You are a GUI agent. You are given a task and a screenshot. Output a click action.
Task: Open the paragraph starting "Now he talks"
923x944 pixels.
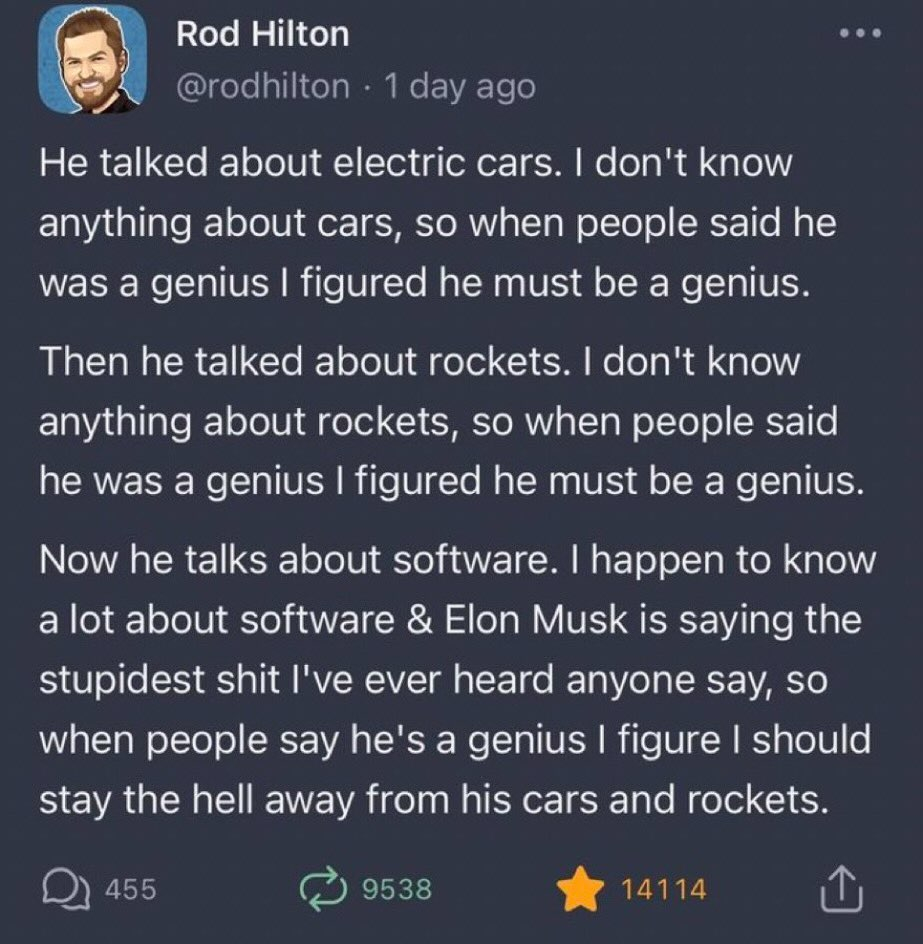pos(455,680)
